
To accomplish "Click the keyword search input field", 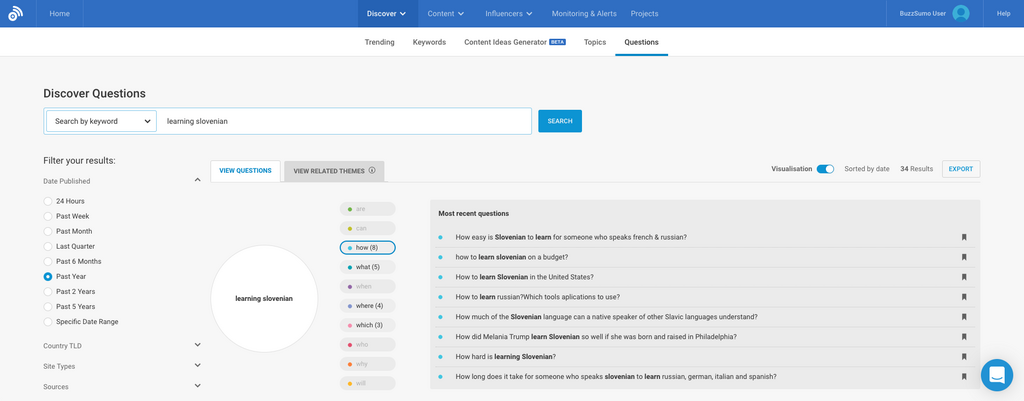I will [x=345, y=121].
